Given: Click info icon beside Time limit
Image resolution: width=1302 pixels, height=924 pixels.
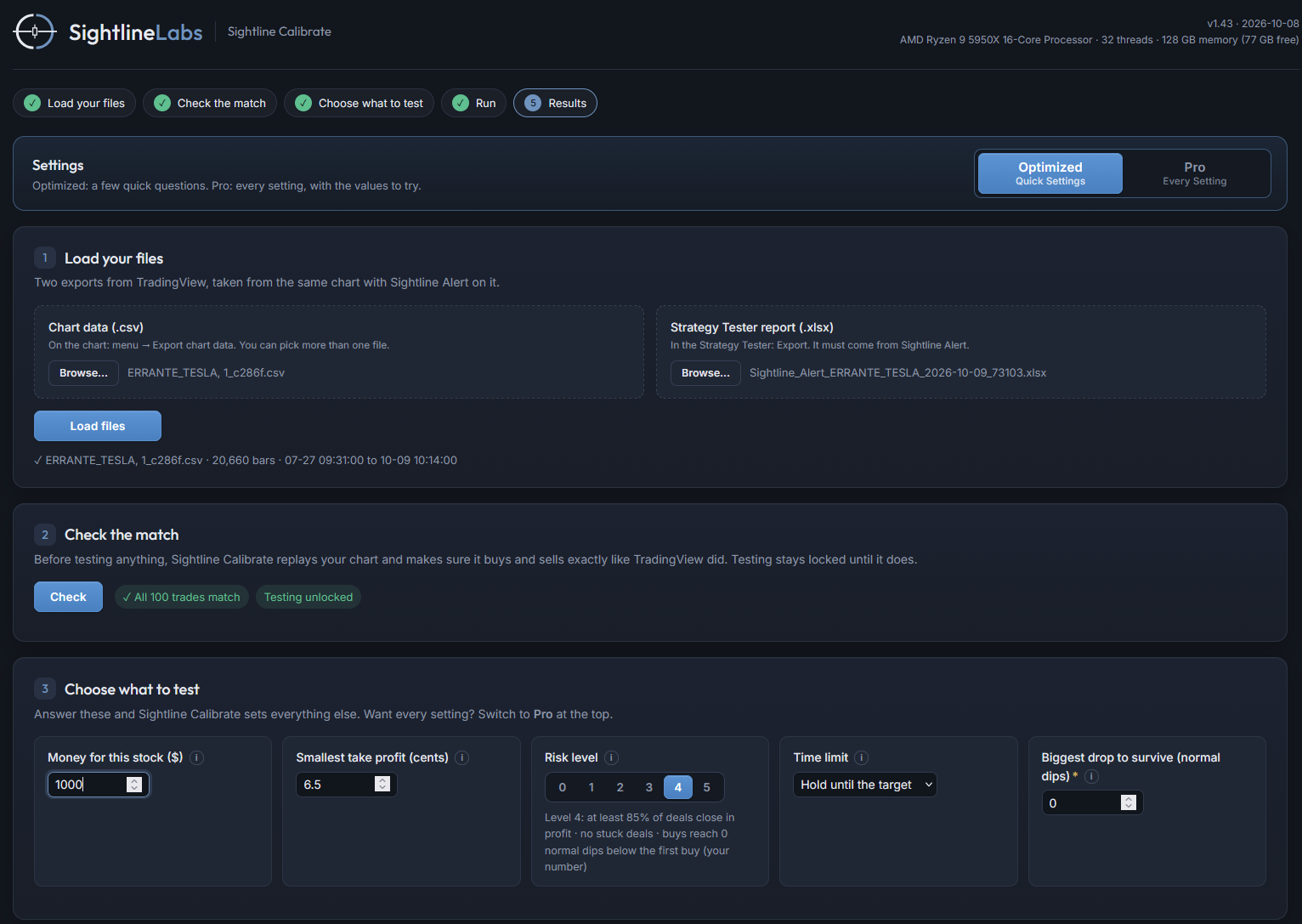Looking at the screenshot, I should pyautogui.click(x=861, y=757).
